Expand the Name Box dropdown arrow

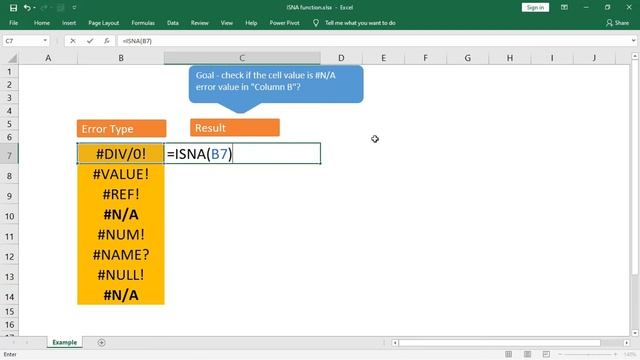(45, 41)
